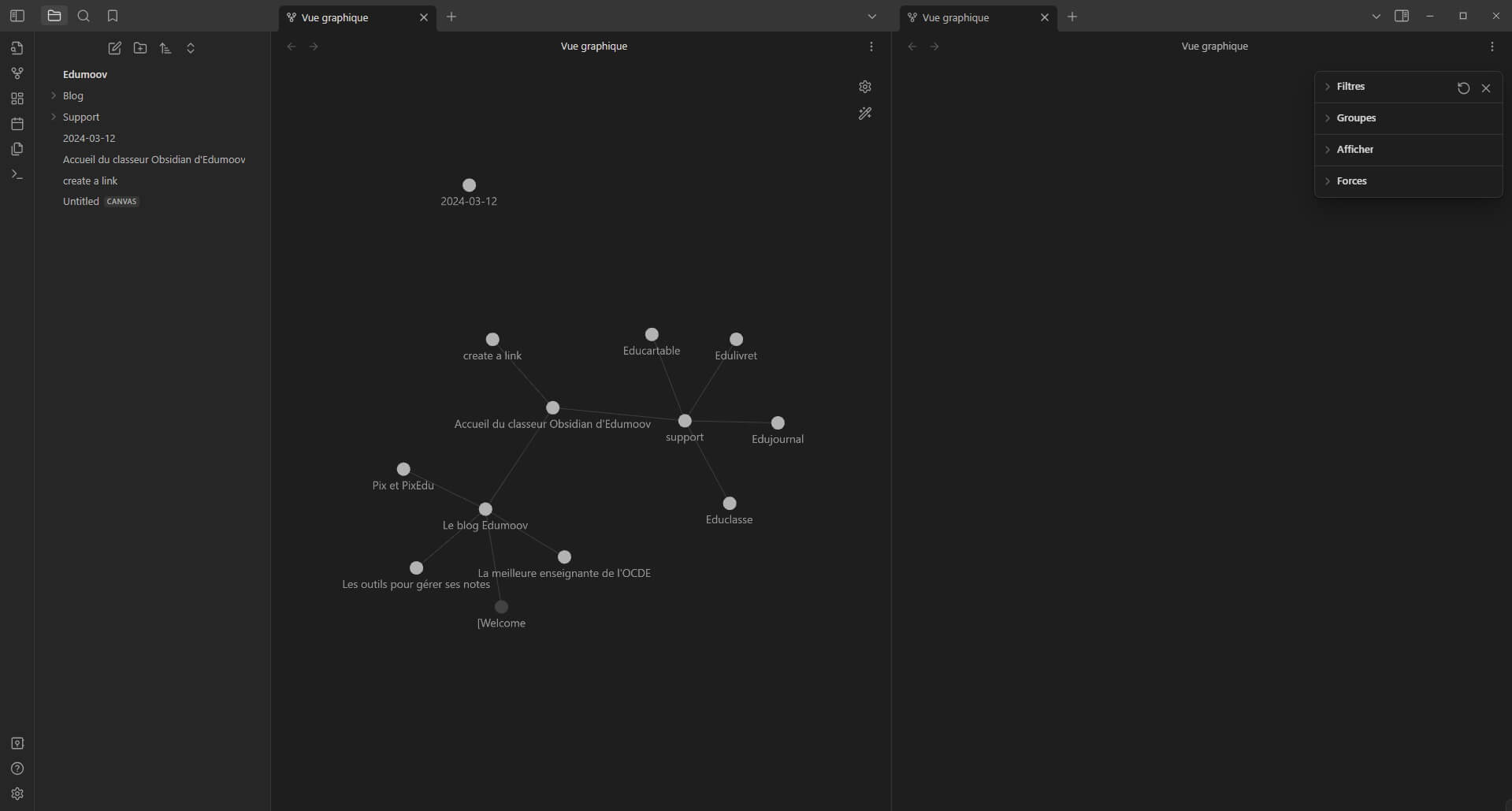Open the settings gear in the ribbon
Image resolution: width=1512 pixels, height=811 pixels.
pyautogui.click(x=17, y=794)
